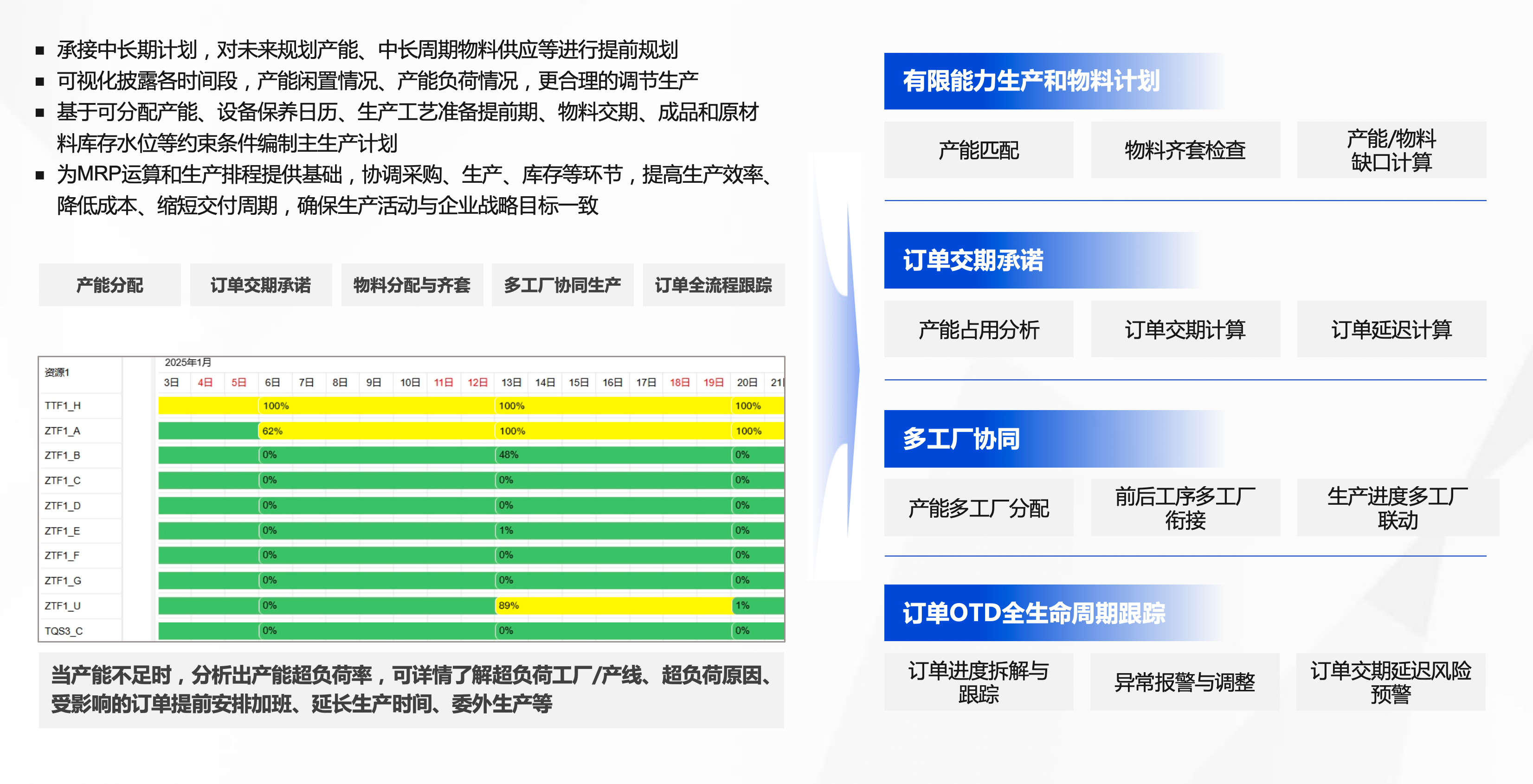Click the TQS3_C resource row label
Screen dimensions: 1533x784
coord(64,631)
